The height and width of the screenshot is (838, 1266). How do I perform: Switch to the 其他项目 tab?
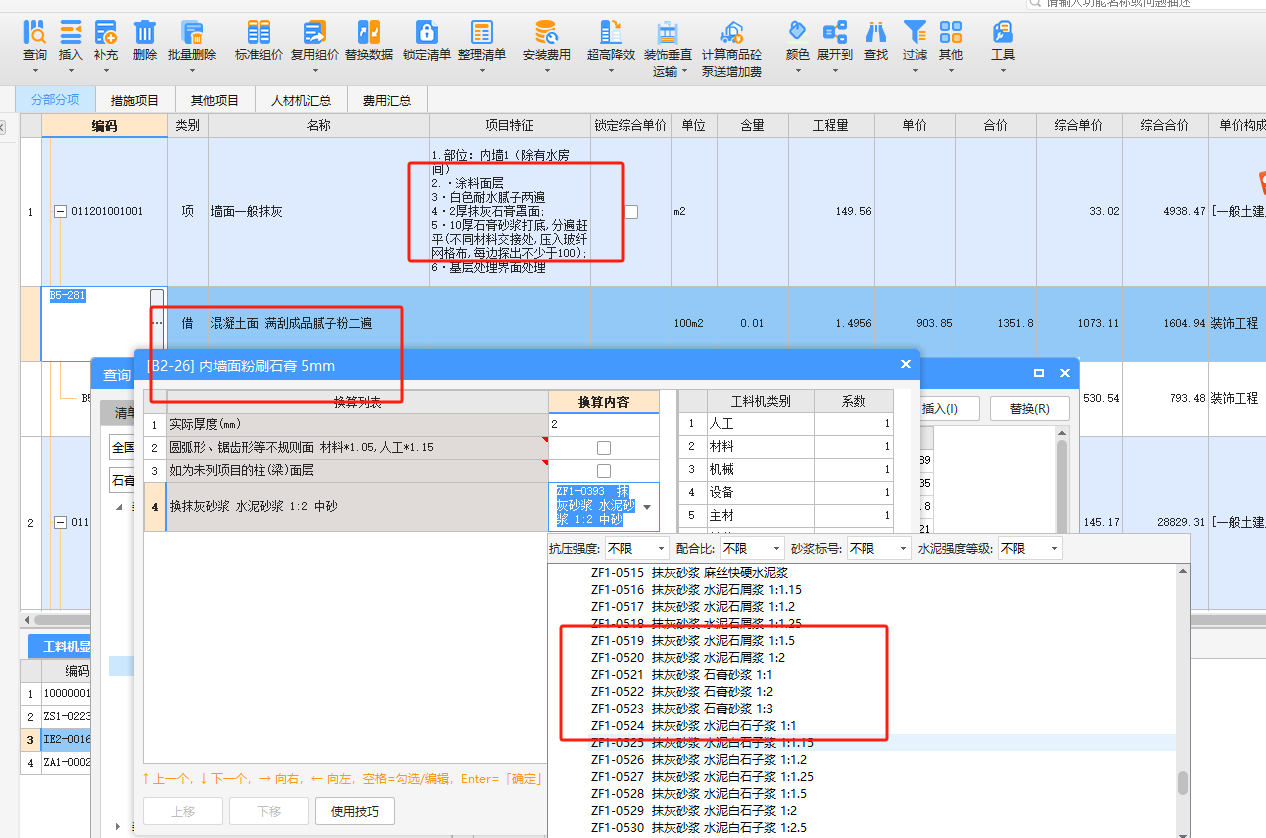[x=215, y=100]
